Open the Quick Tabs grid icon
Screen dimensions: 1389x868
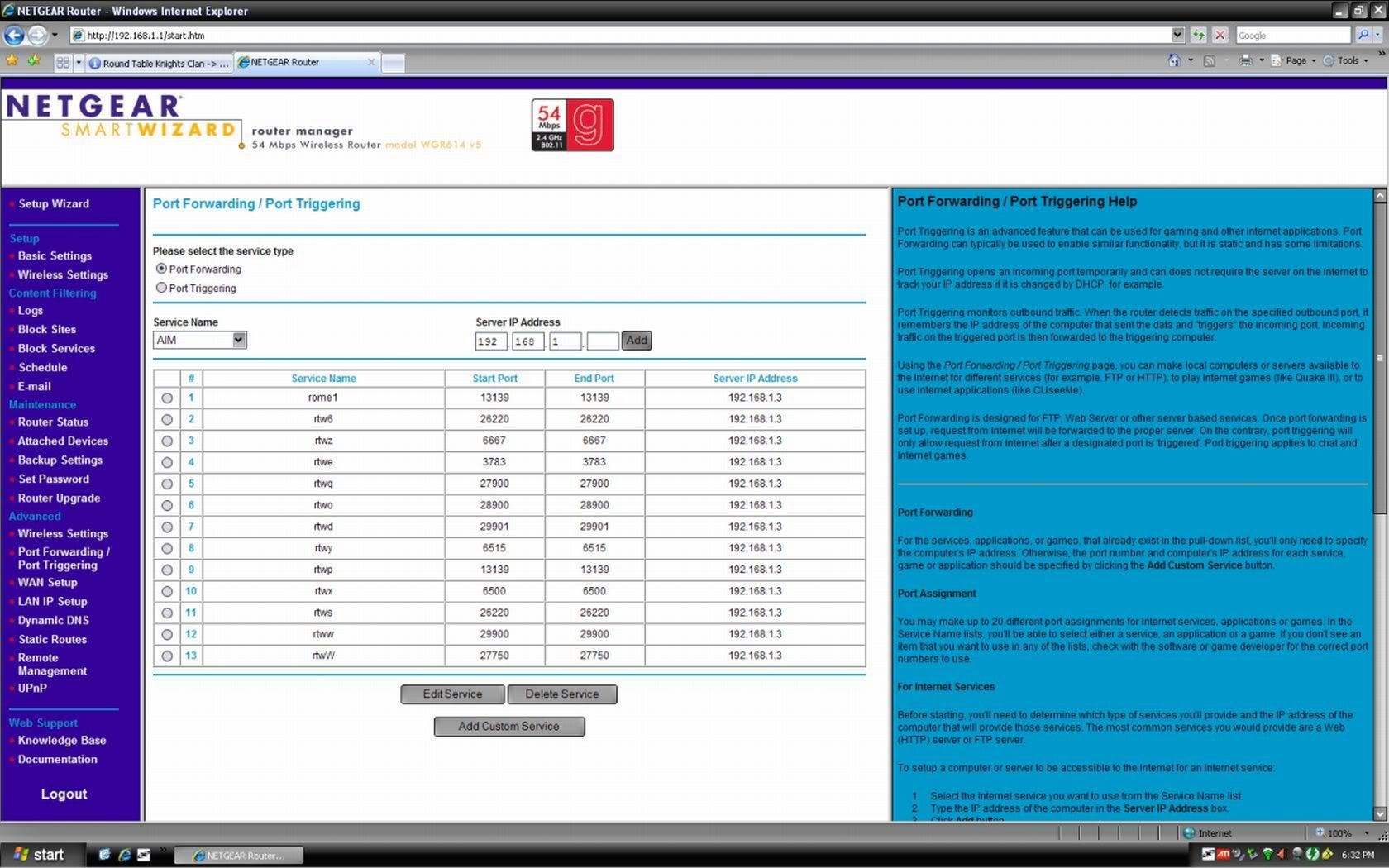tap(63, 63)
